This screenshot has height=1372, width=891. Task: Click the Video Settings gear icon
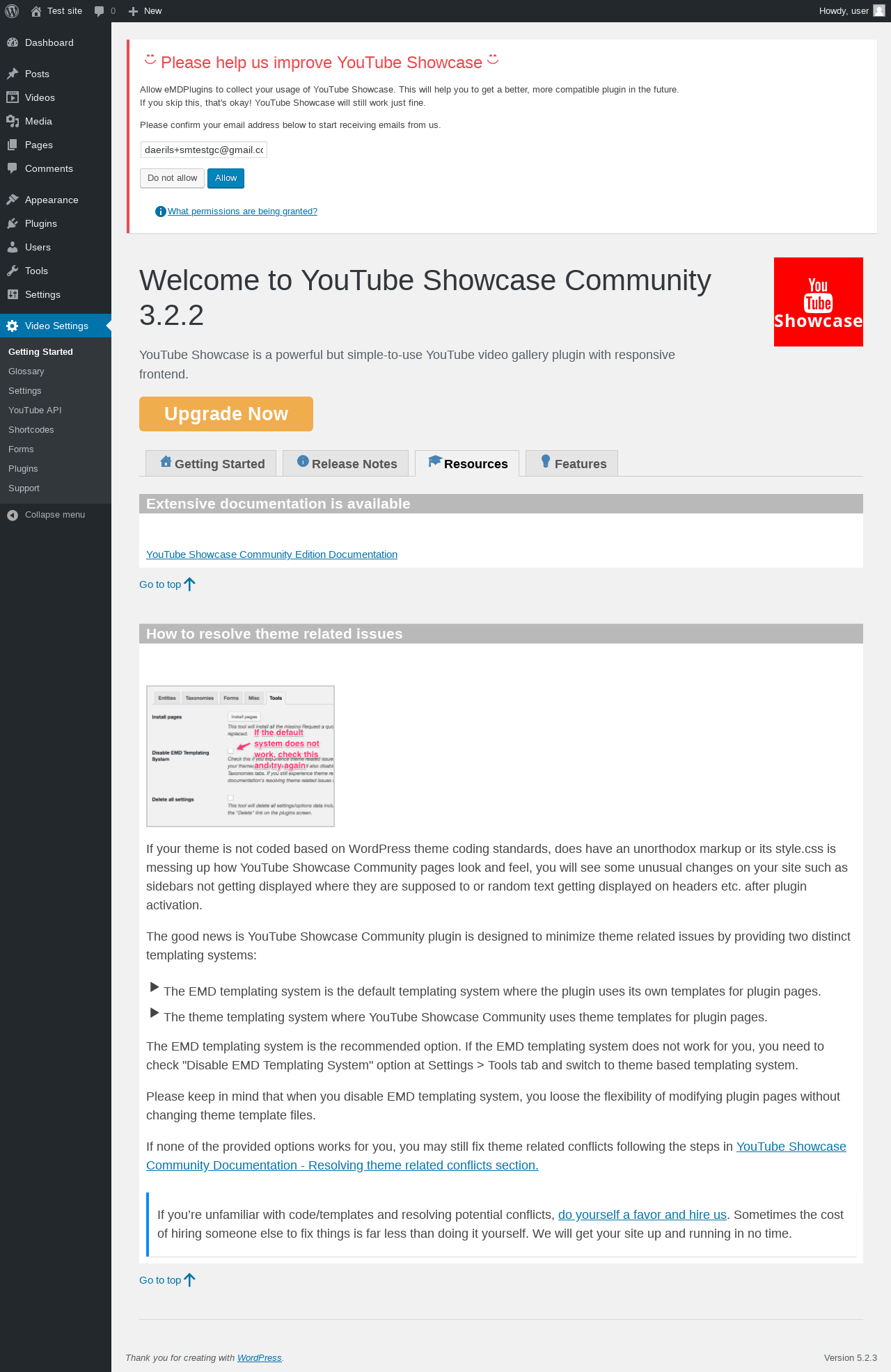(13, 326)
